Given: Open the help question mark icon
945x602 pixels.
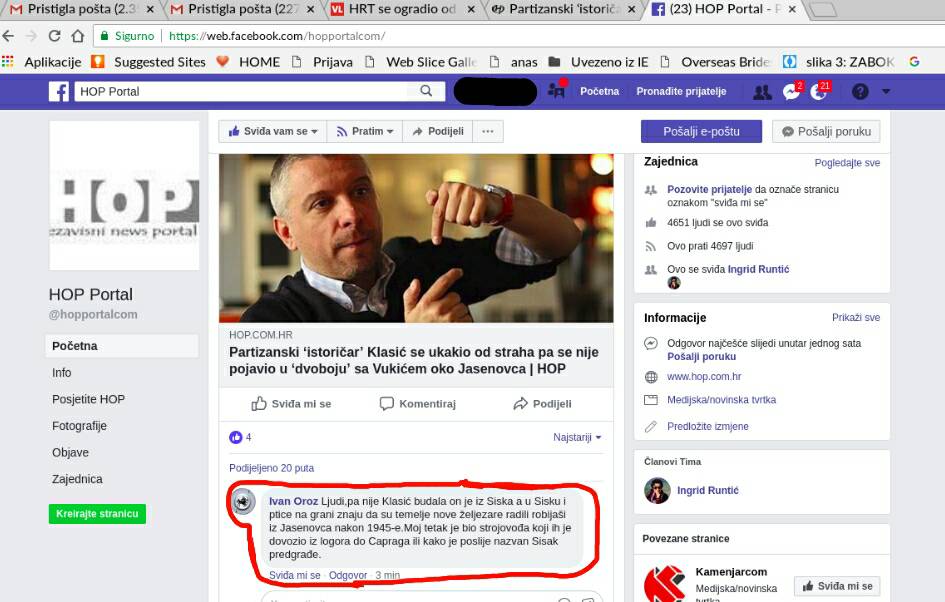Looking at the screenshot, I should coord(860,92).
